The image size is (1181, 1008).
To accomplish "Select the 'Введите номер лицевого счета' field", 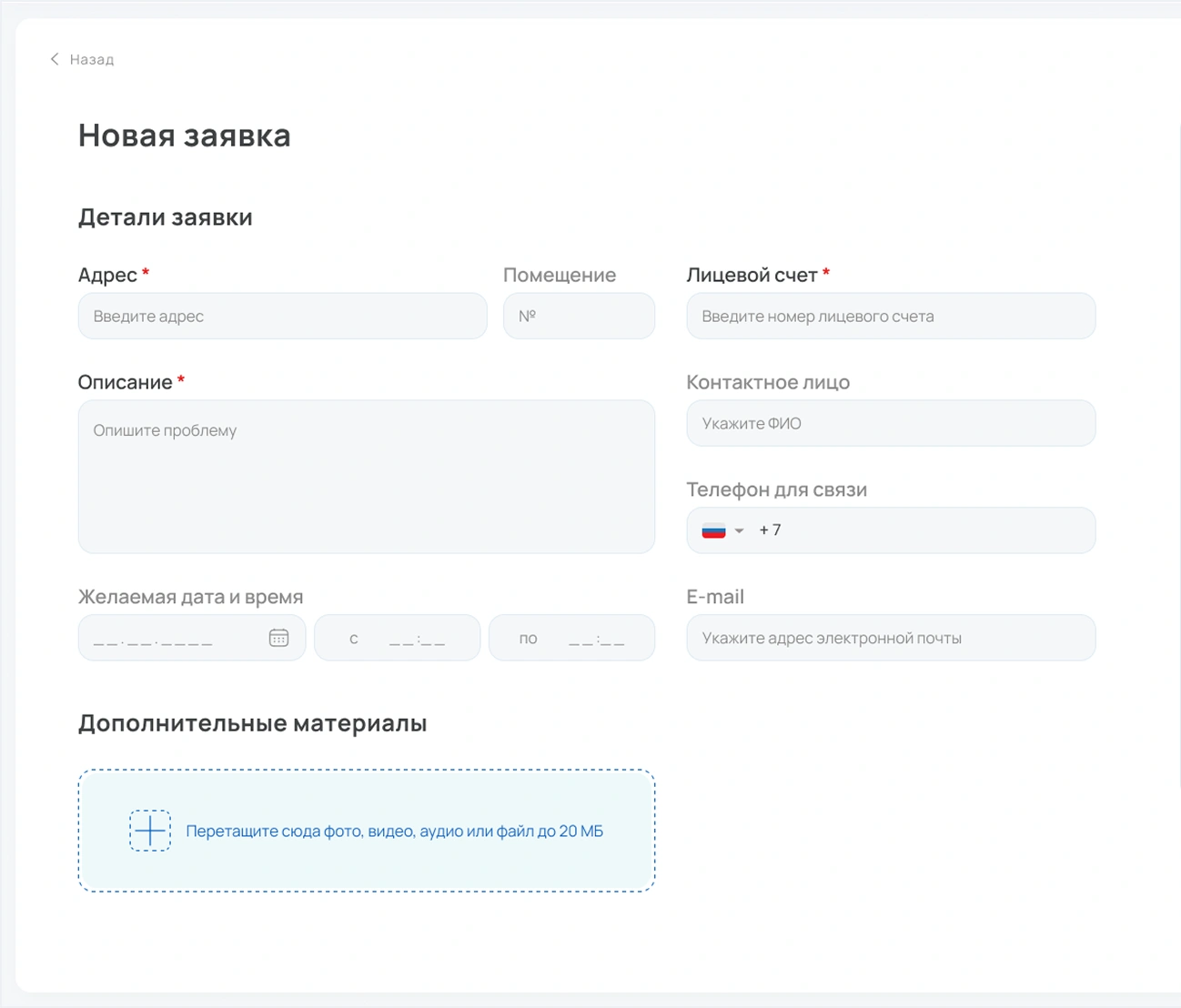I will [890, 316].
